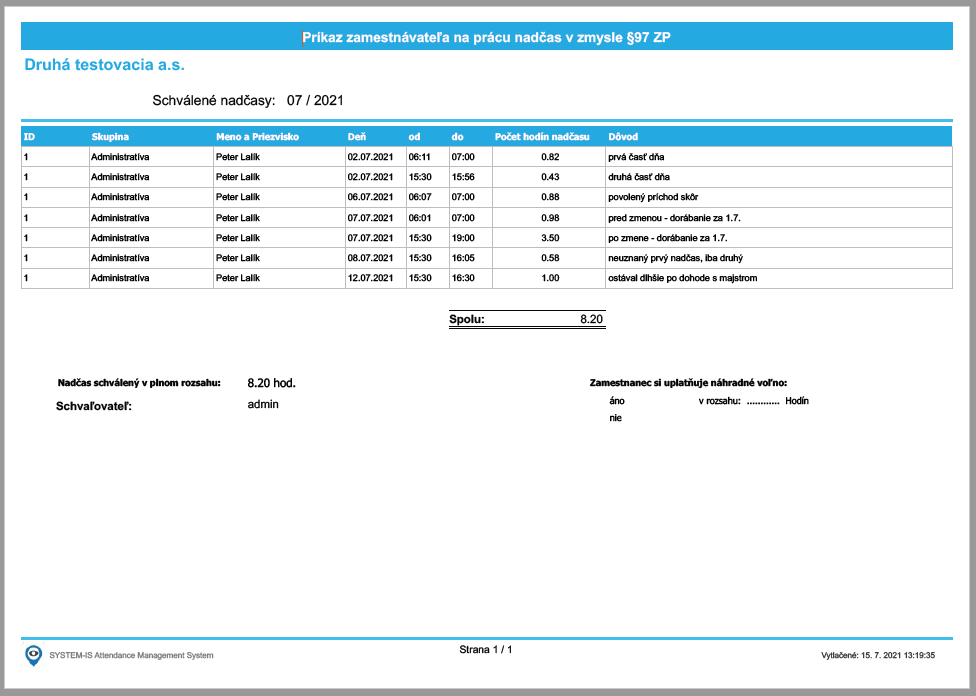
Task: Click the 'do' column header
Action: point(458,137)
